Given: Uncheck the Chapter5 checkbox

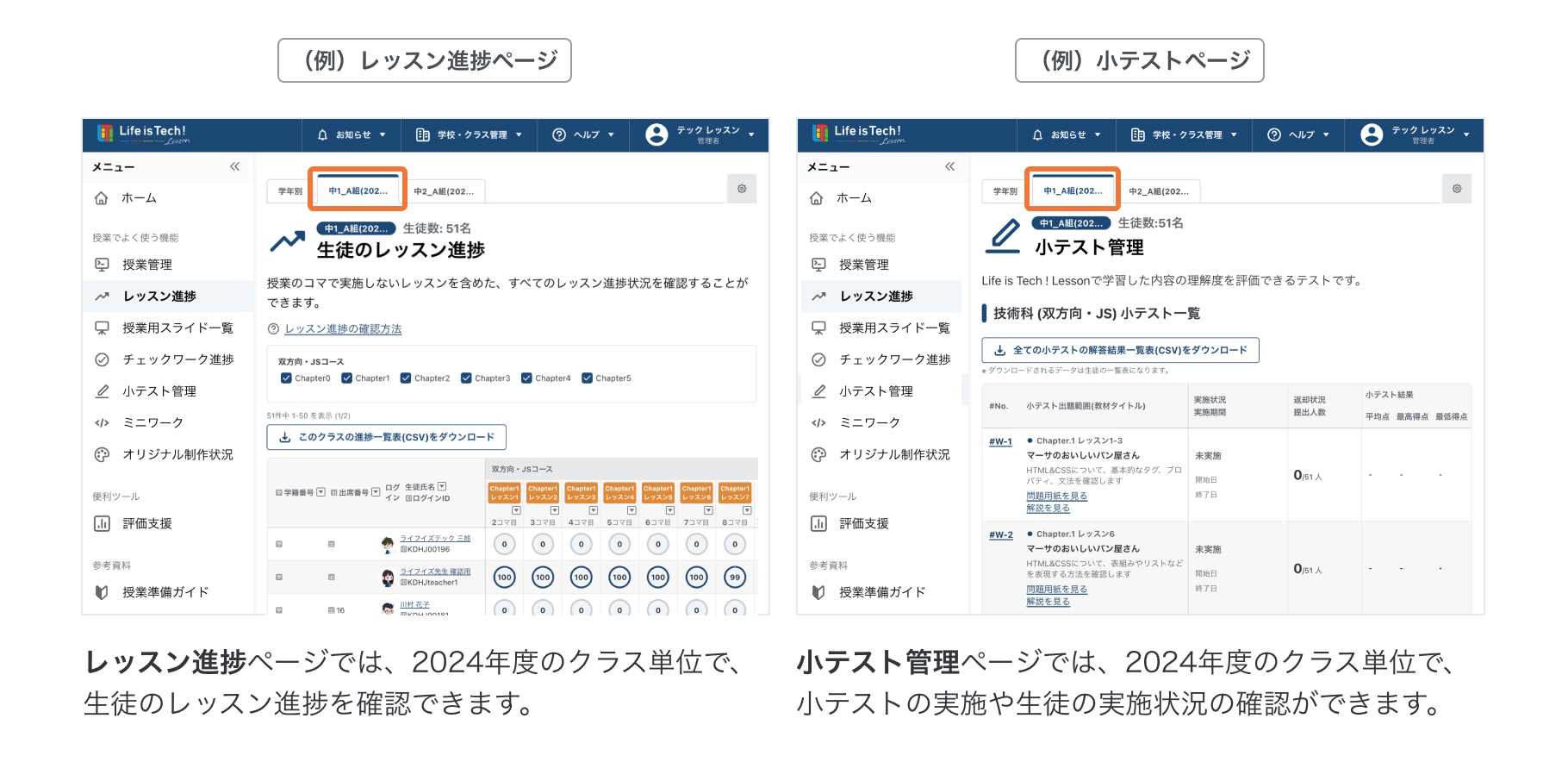Looking at the screenshot, I should [x=587, y=378].
